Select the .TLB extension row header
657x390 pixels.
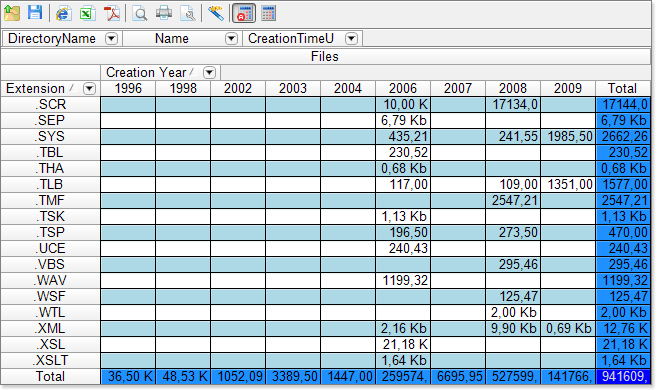[x=50, y=184]
